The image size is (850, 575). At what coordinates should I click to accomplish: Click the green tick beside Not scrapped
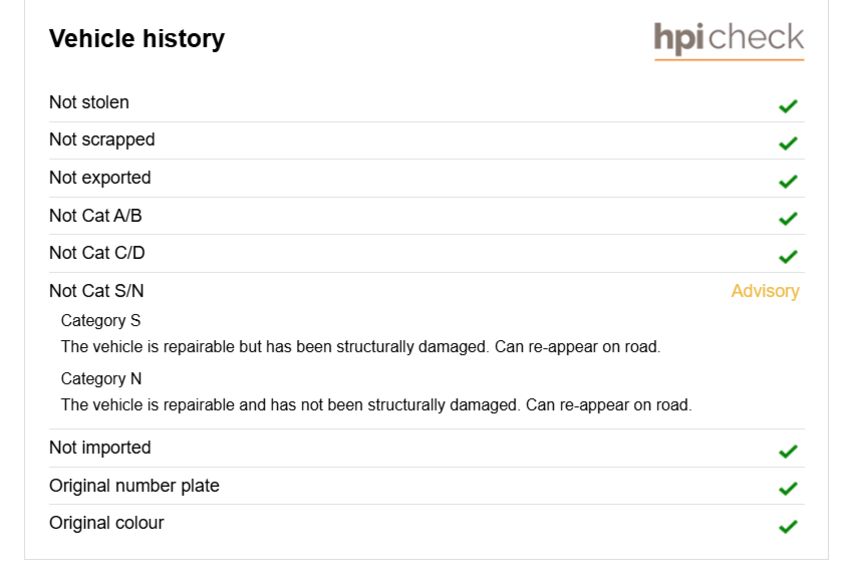(788, 144)
